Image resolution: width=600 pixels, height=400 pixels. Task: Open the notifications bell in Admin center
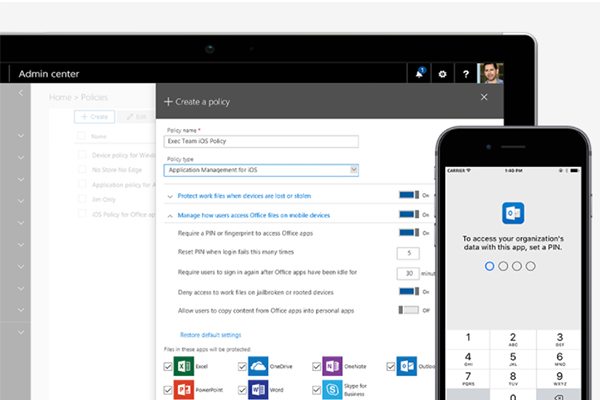(420, 73)
